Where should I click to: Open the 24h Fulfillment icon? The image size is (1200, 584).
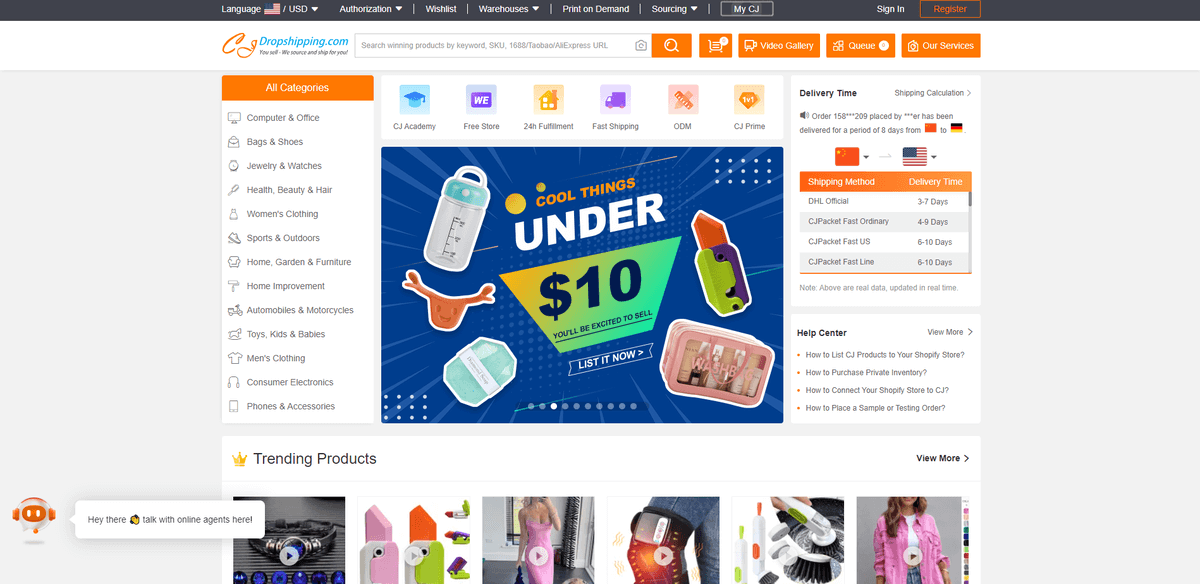pos(548,100)
